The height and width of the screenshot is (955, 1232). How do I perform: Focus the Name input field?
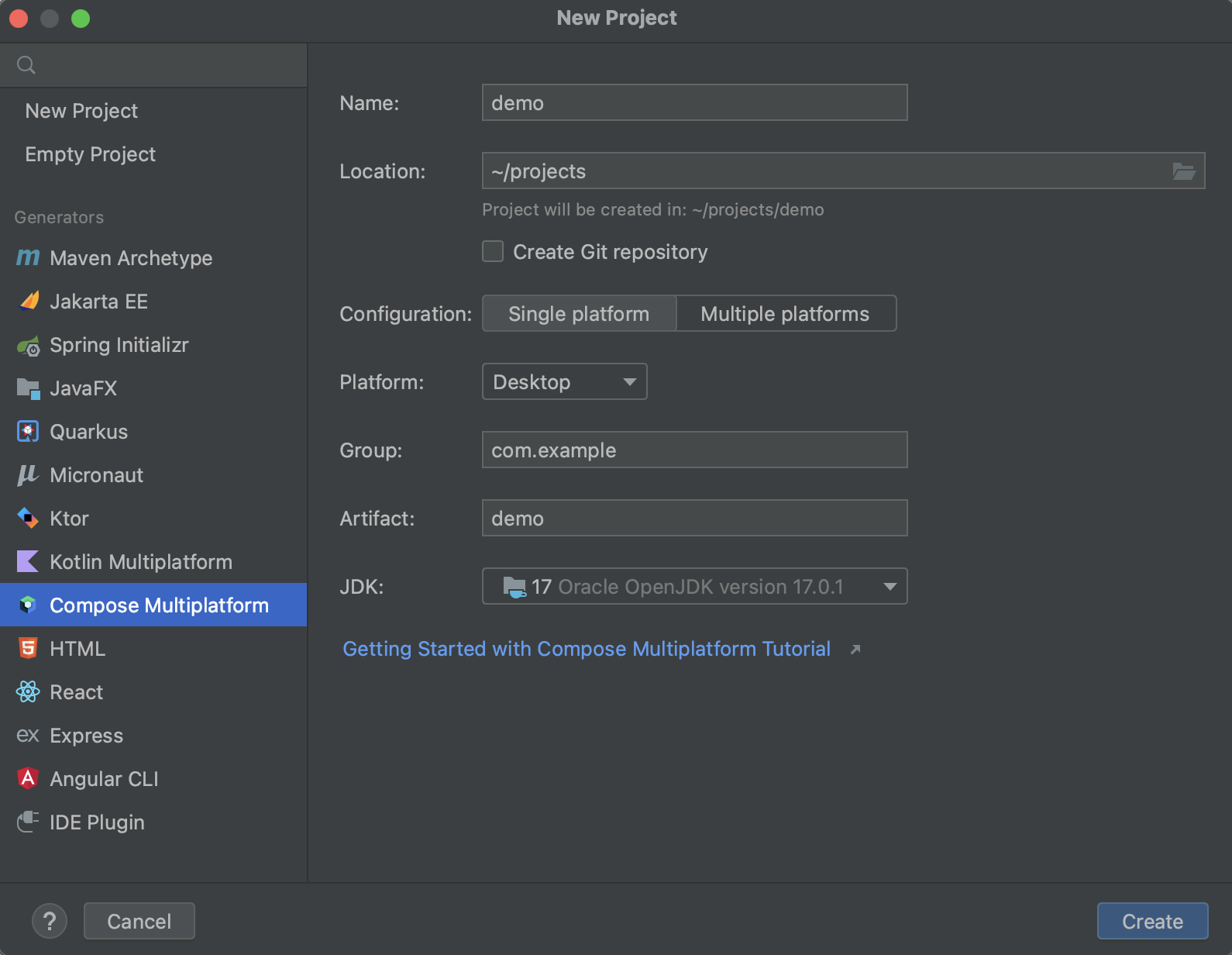695,103
